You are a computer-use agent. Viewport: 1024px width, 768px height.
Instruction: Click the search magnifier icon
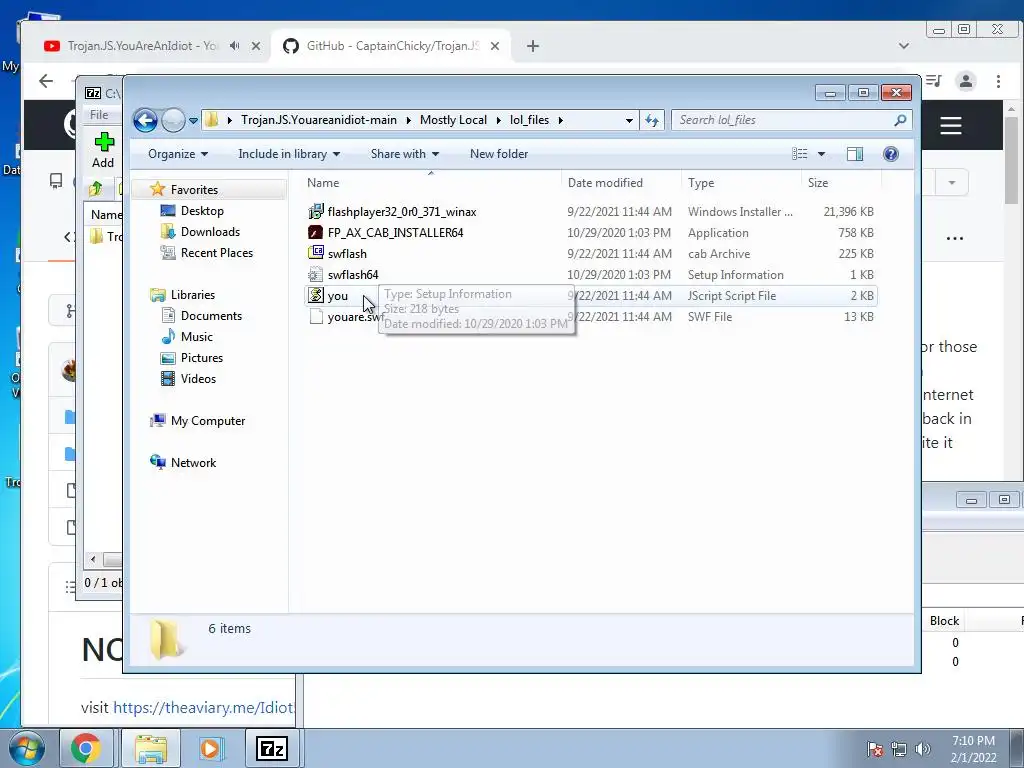(900, 120)
